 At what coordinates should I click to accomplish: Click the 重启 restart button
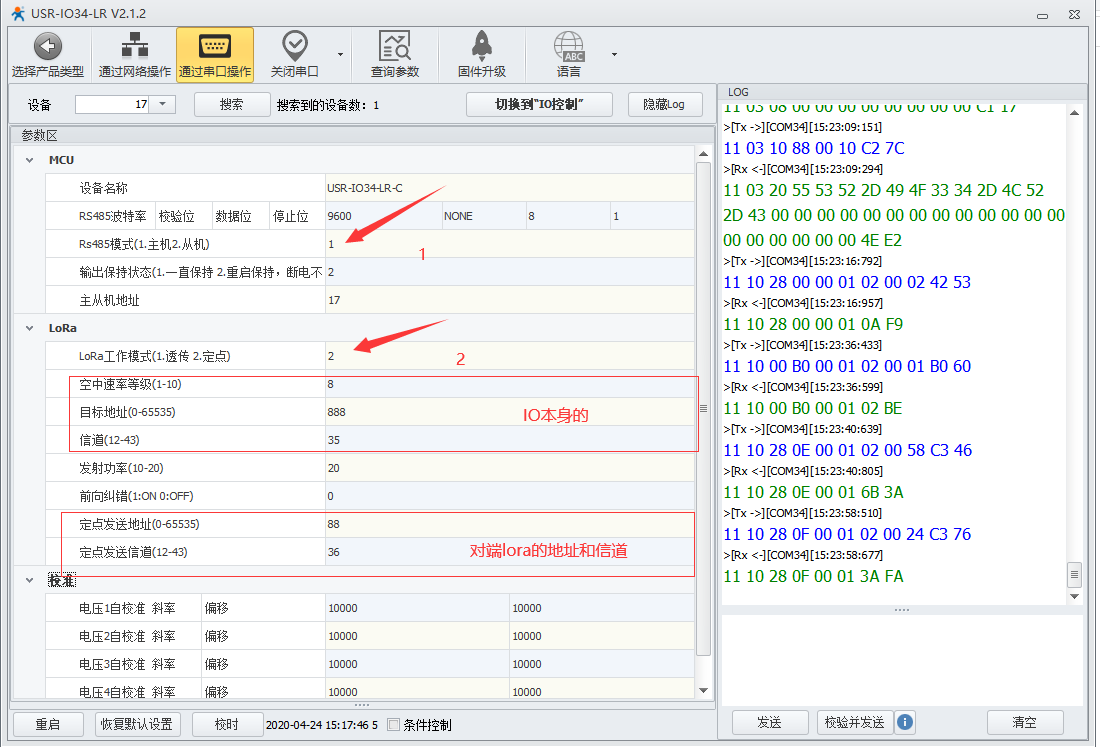pyautogui.click(x=48, y=725)
